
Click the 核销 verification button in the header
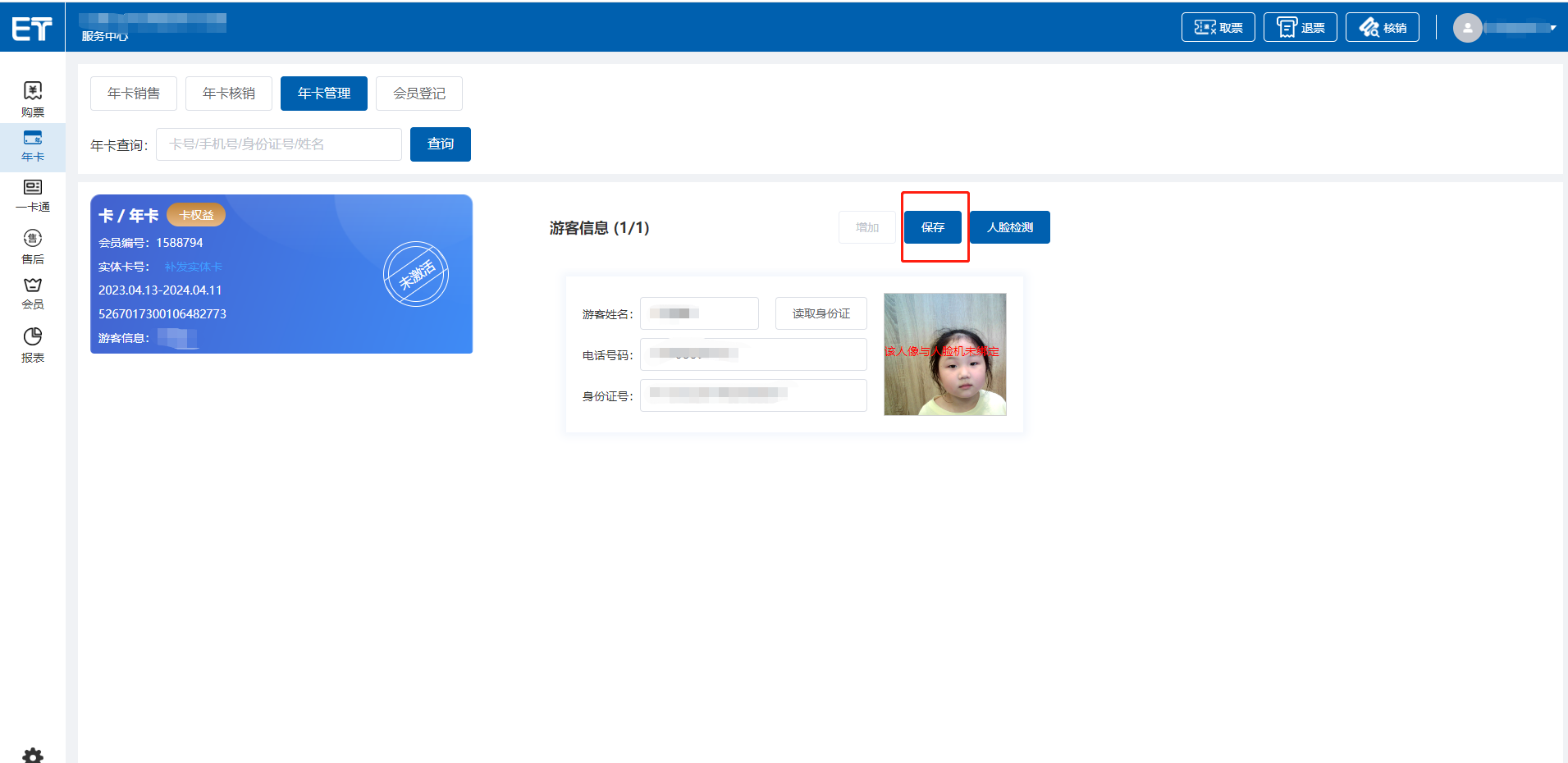pos(1382,27)
